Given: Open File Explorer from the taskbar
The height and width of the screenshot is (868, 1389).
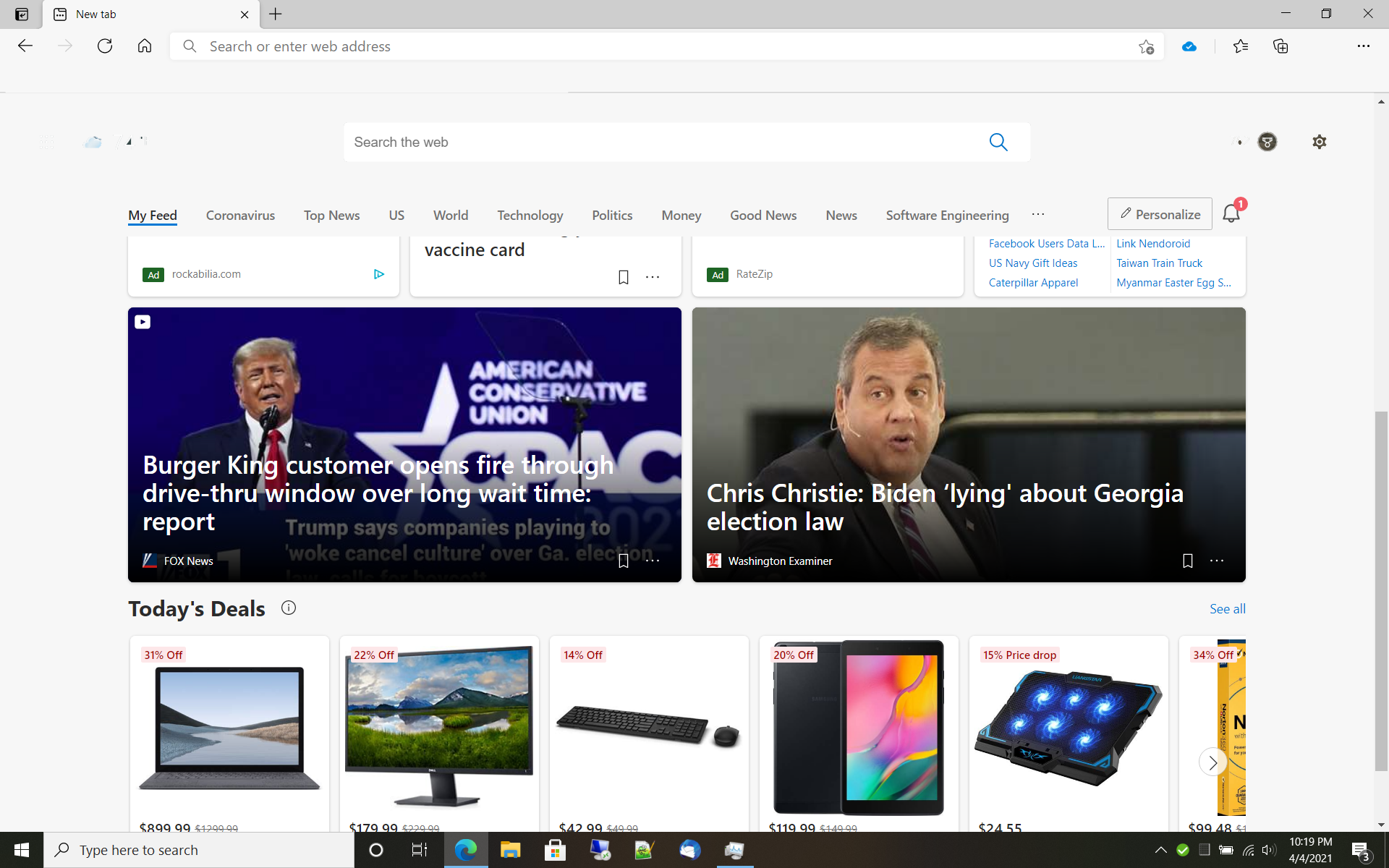Looking at the screenshot, I should (x=511, y=850).
